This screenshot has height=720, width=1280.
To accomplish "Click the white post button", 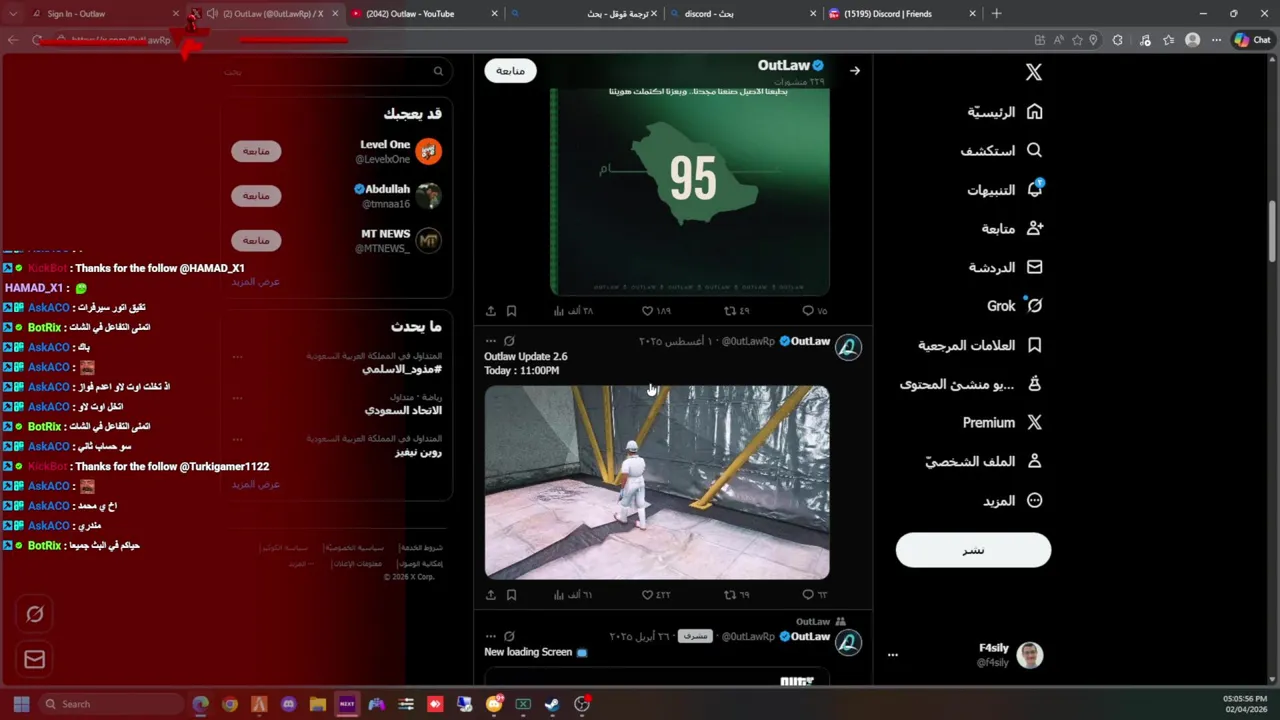I will [x=973, y=550].
